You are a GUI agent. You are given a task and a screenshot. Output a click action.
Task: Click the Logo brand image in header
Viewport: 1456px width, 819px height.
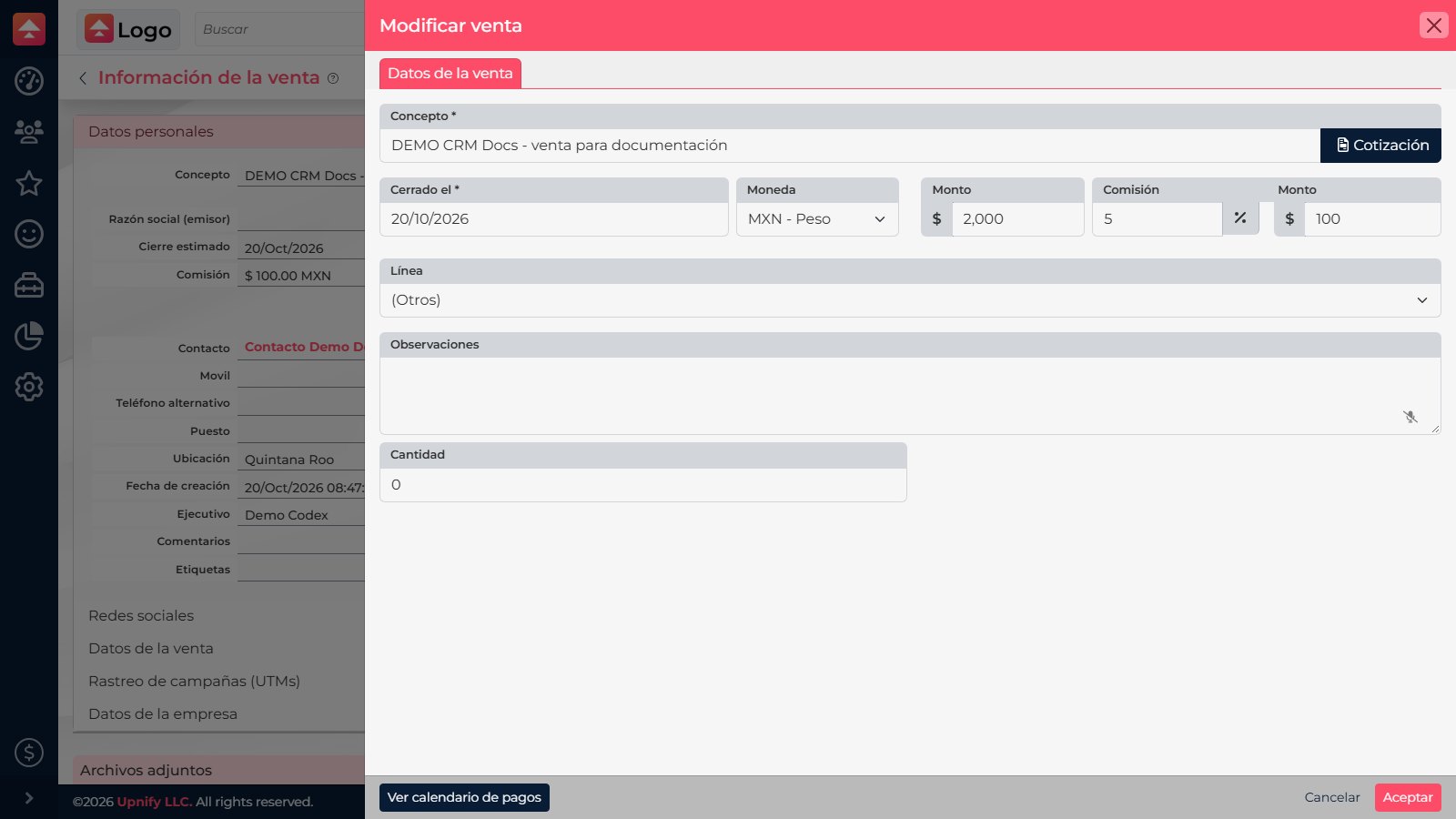point(128,29)
